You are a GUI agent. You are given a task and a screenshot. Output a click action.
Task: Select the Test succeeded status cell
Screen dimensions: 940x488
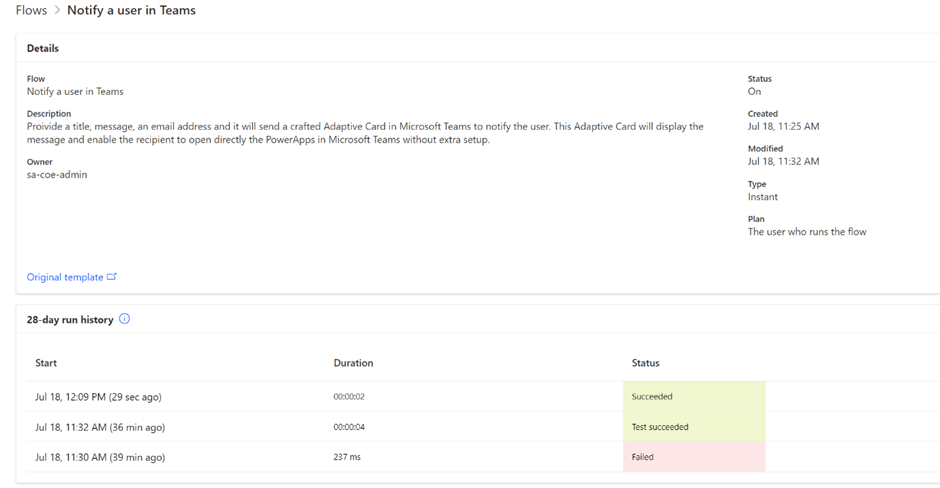tap(693, 427)
